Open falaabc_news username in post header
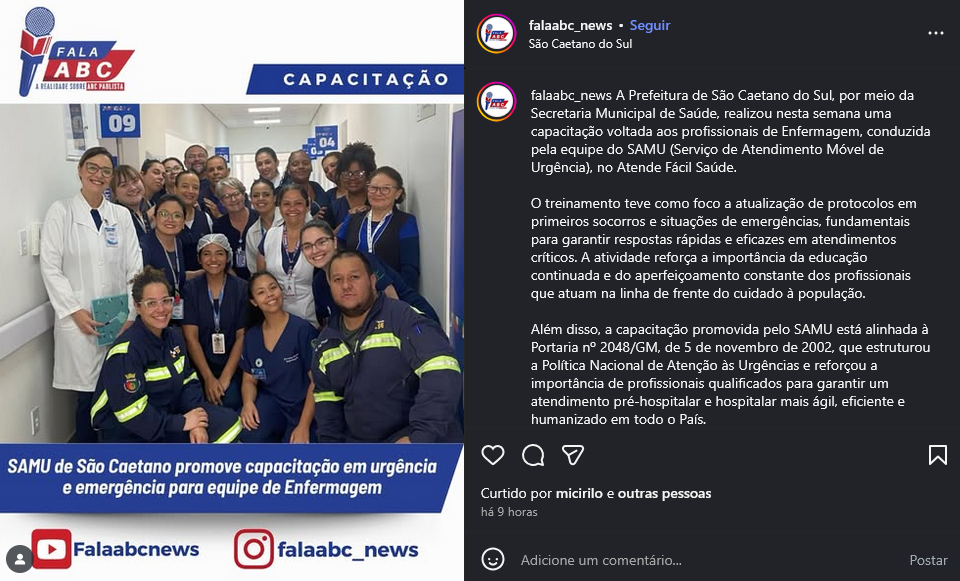Viewport: 960px width, 581px height. (x=571, y=25)
